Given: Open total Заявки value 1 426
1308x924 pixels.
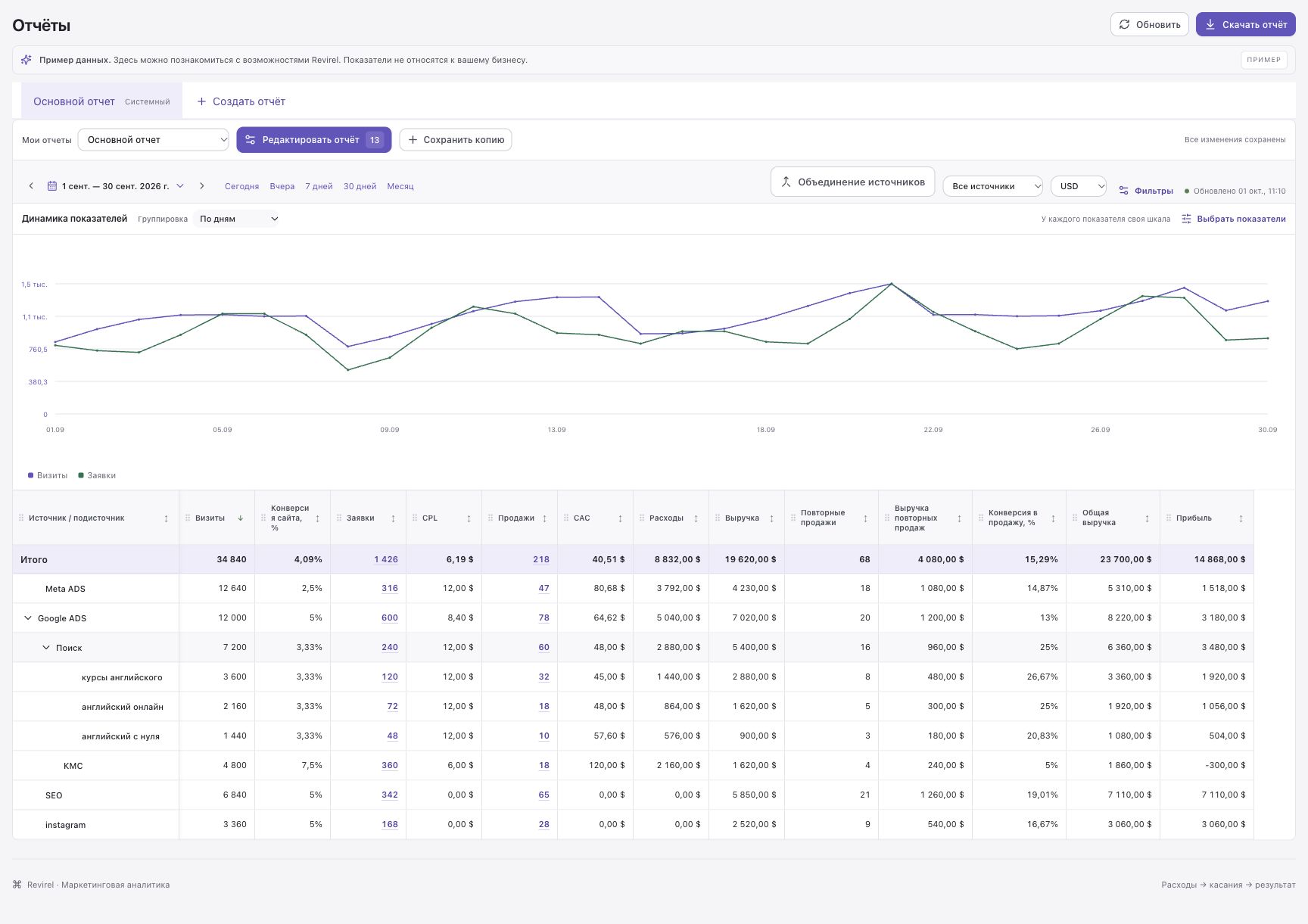Looking at the screenshot, I should coord(386,559).
